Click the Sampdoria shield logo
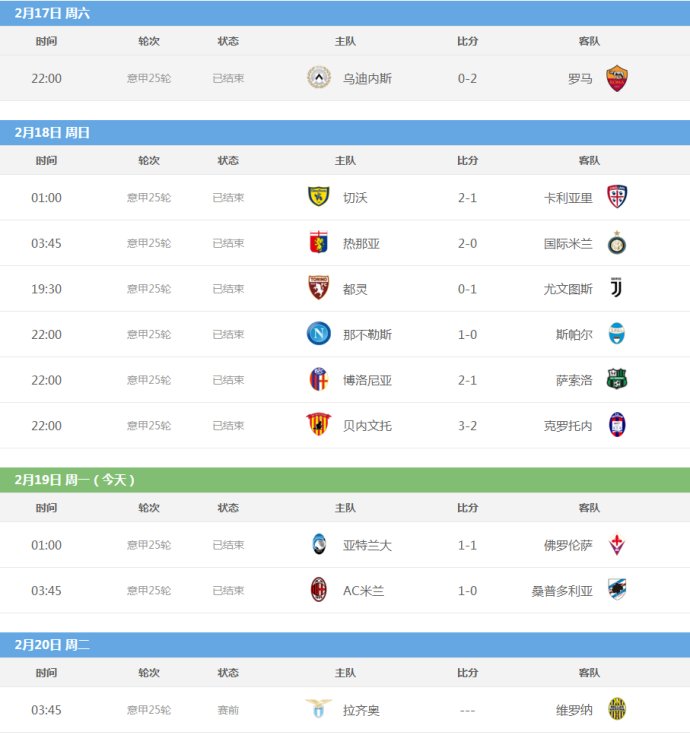Image resolution: width=690 pixels, height=735 pixels. click(617, 589)
